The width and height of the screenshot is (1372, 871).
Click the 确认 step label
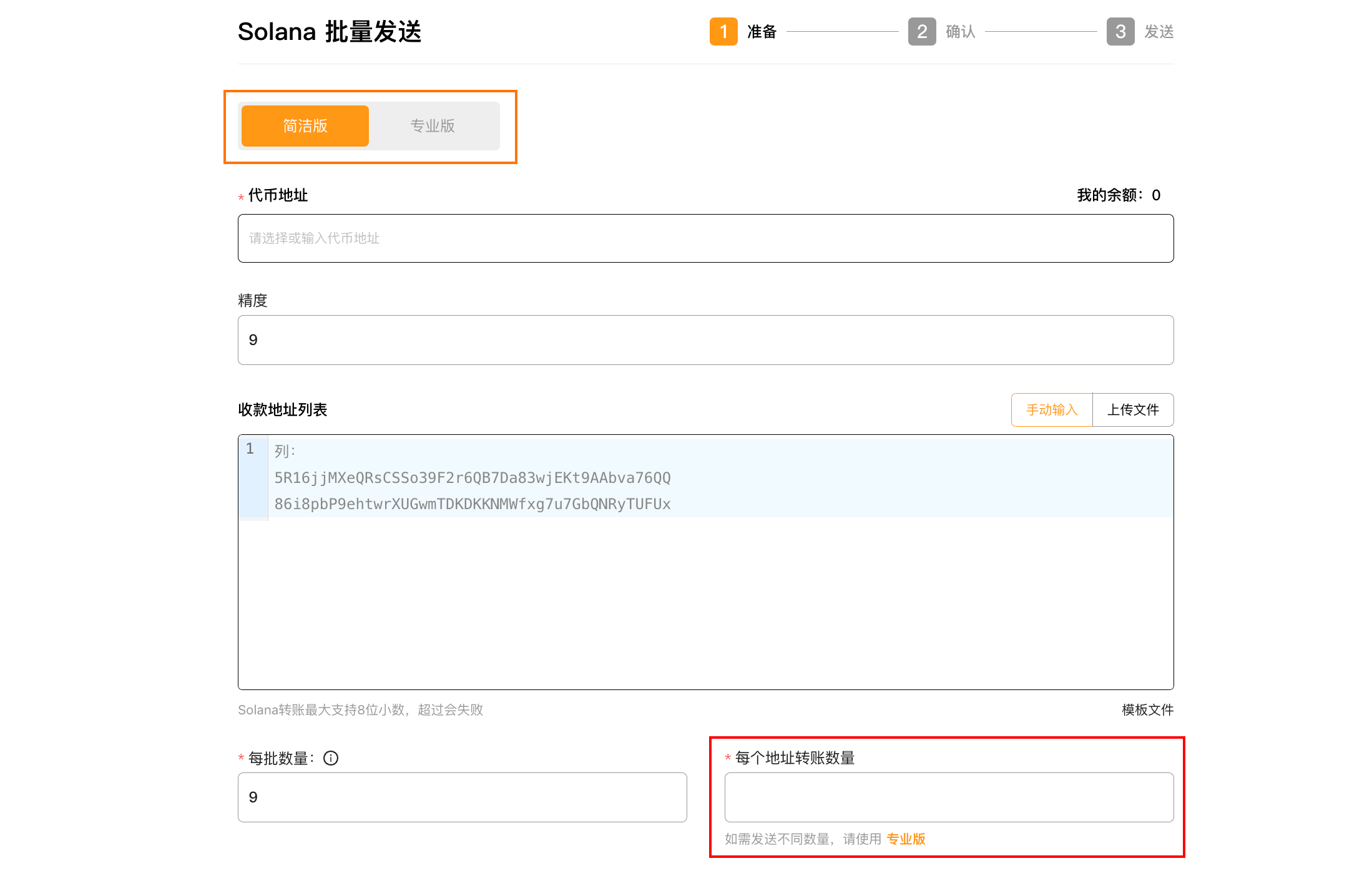point(961,31)
